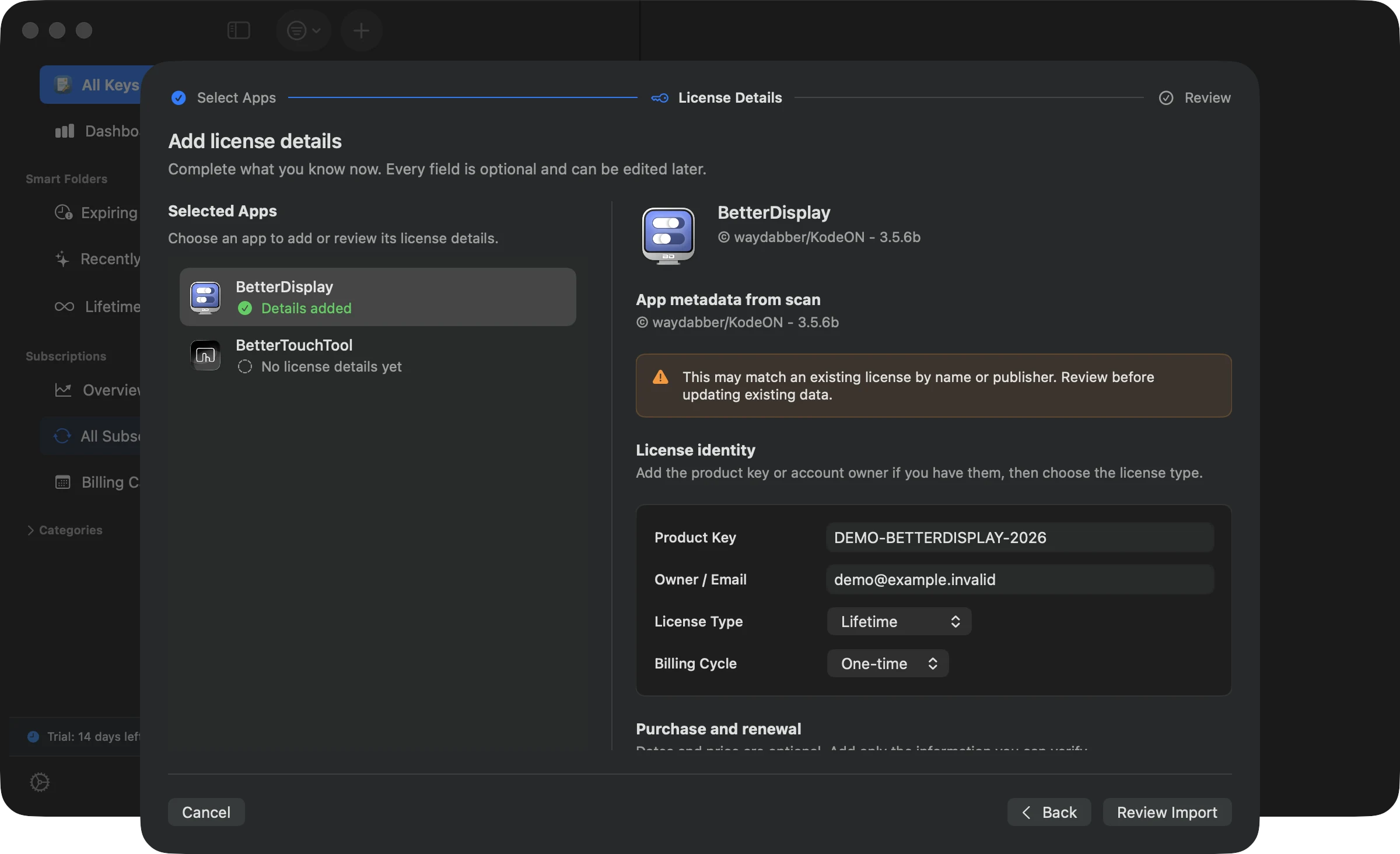Click the Owner / Email field
The height and width of the screenshot is (854, 1400).
[x=1020, y=579]
